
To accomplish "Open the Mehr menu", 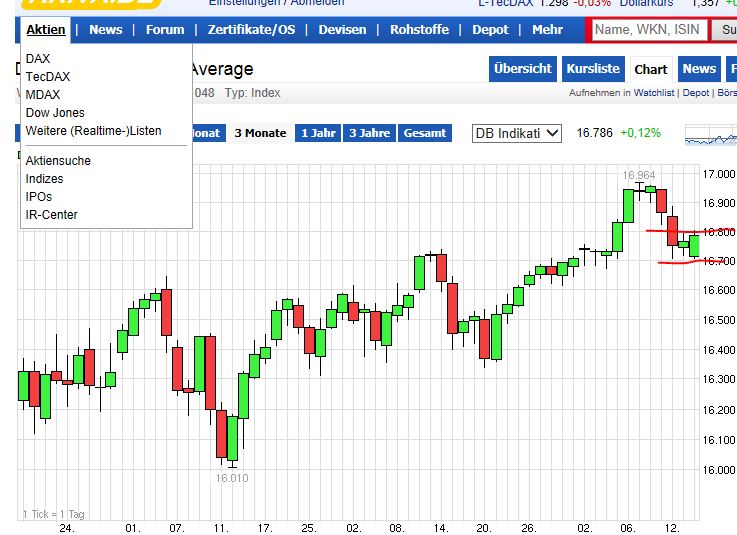I will point(548,30).
